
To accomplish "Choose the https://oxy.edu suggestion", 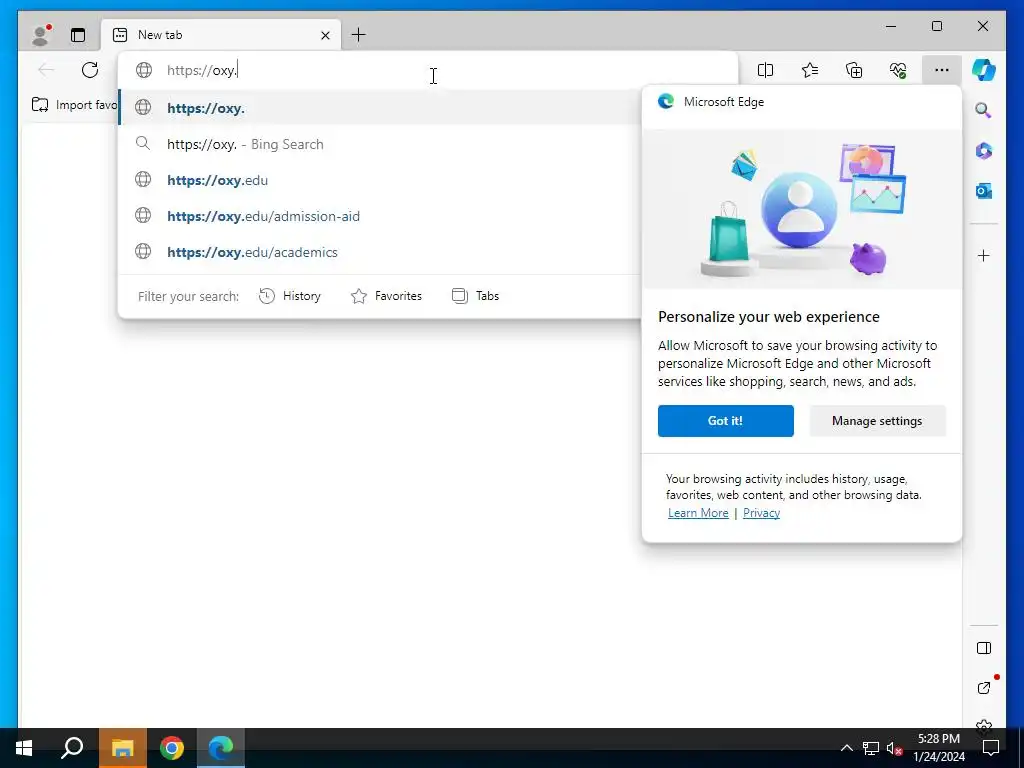I will coord(379,180).
